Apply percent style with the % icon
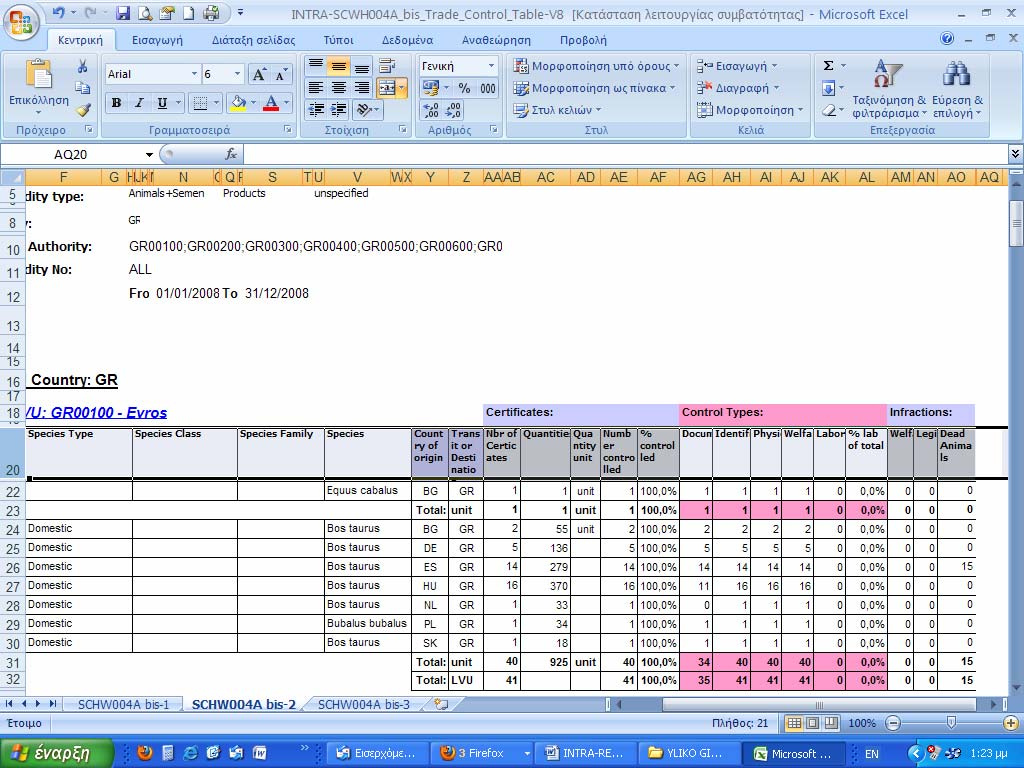Viewport: 1024px width, 768px height. [x=464, y=88]
